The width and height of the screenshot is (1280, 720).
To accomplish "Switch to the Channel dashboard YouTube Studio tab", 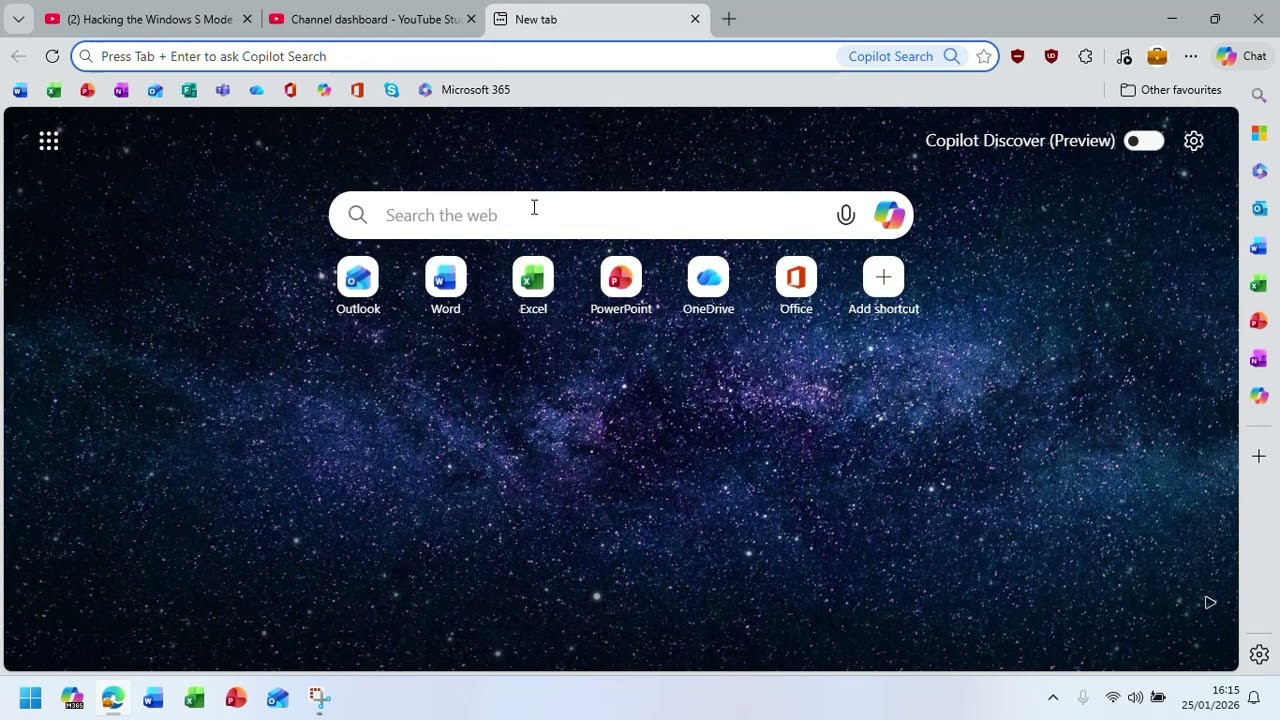I will (x=372, y=19).
